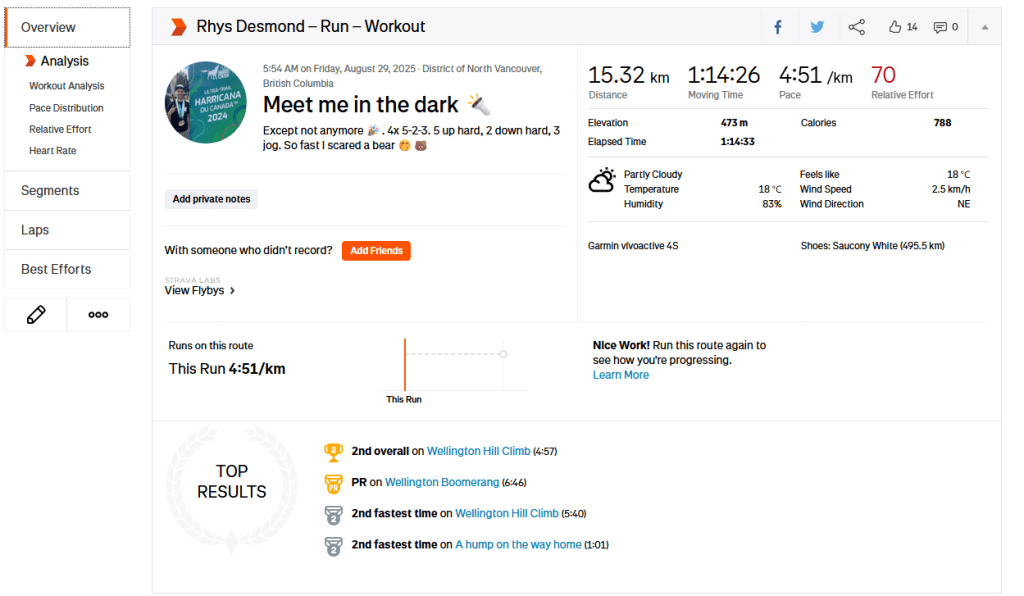Image resolution: width=1024 pixels, height=596 pixels.
Task: Collapse the activity header with arrow
Action: 985,27
